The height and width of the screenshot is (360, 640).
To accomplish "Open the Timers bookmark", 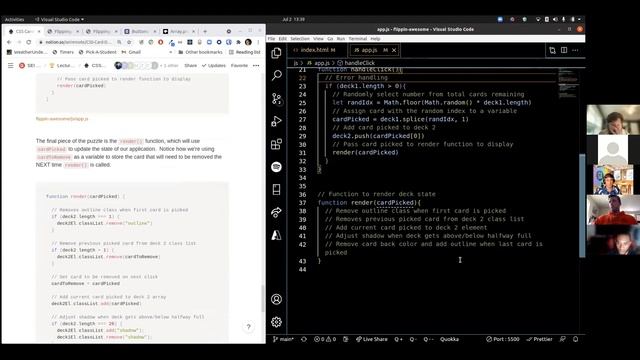I will tap(63, 52).
